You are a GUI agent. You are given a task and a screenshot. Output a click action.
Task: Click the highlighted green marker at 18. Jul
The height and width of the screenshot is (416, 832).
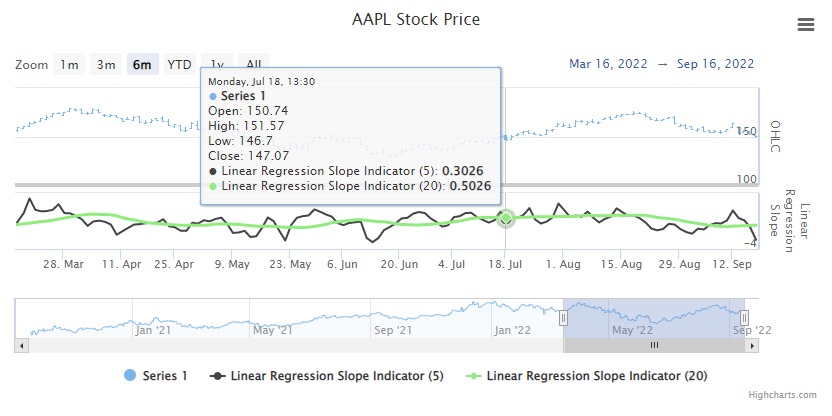tap(506, 218)
